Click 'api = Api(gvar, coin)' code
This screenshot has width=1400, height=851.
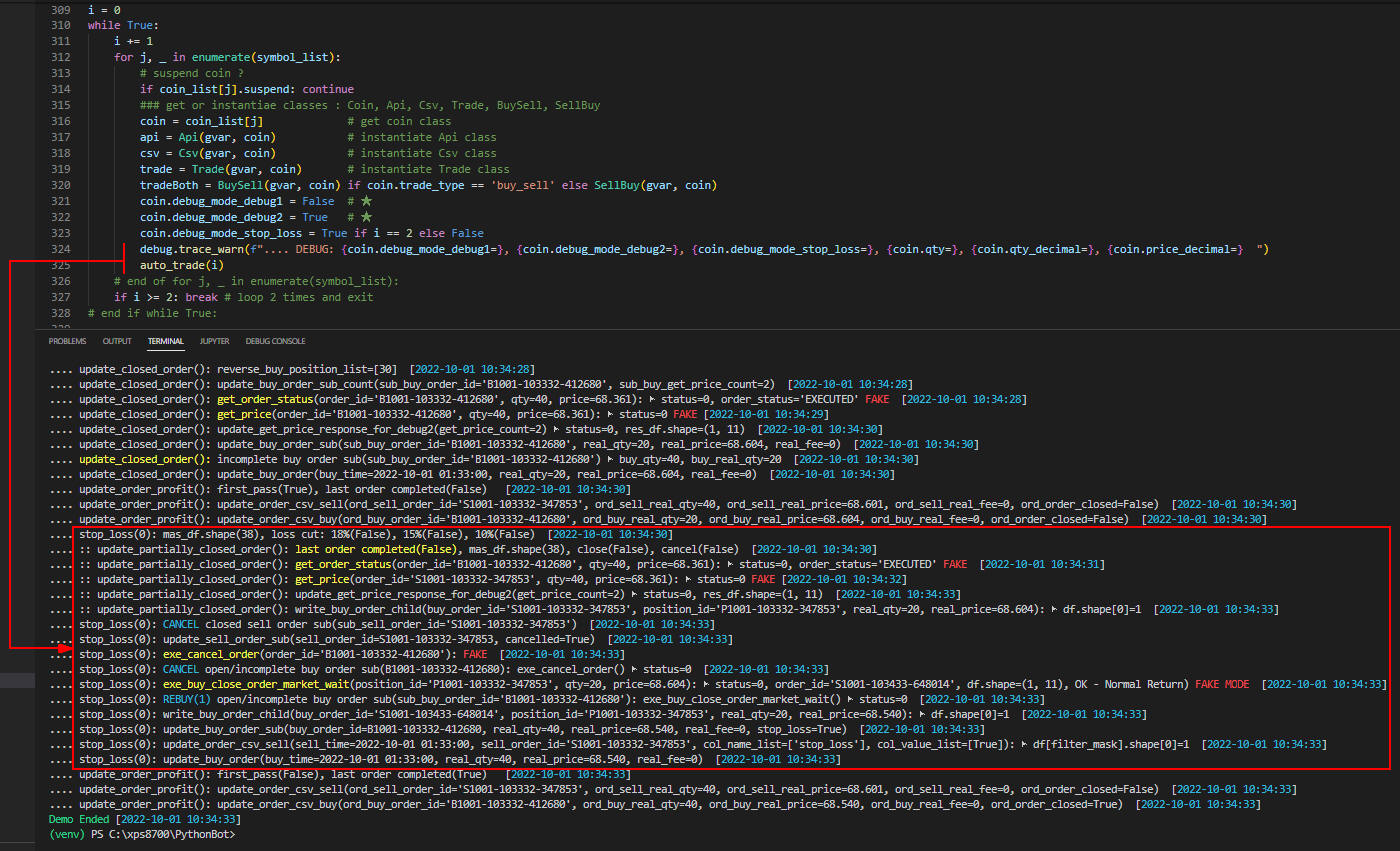(208, 137)
